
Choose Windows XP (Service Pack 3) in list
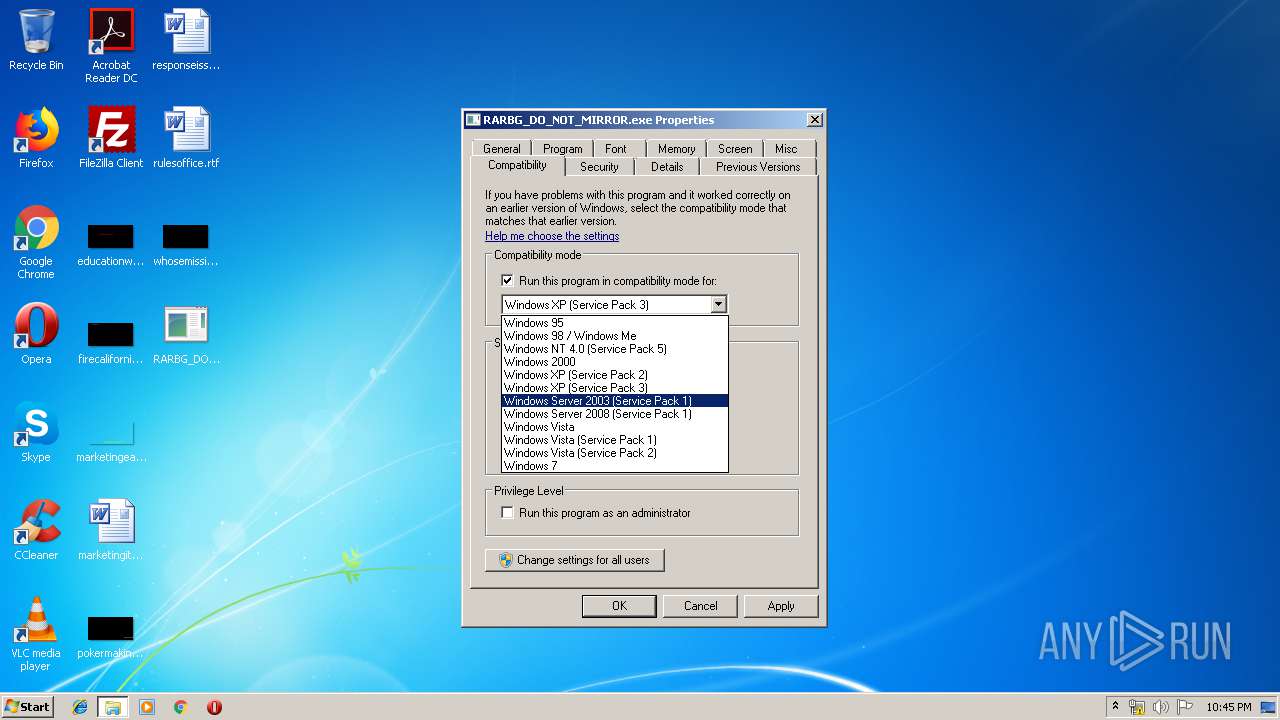pyautogui.click(x=614, y=388)
